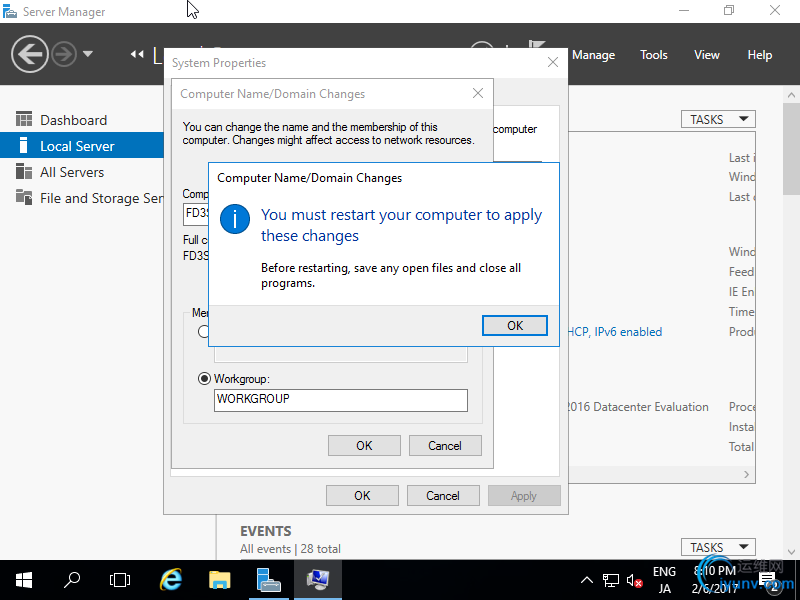
Task: Click OK in System Properties window
Action: pos(362,495)
